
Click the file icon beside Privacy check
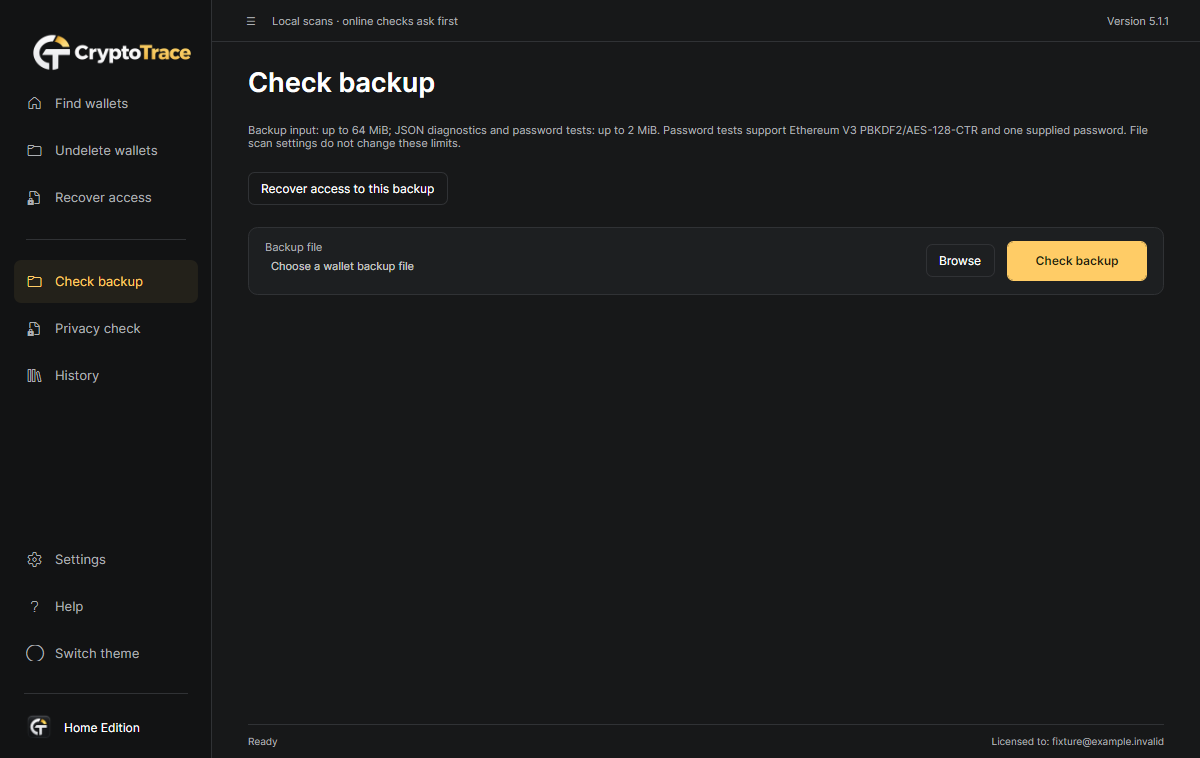[x=35, y=328]
